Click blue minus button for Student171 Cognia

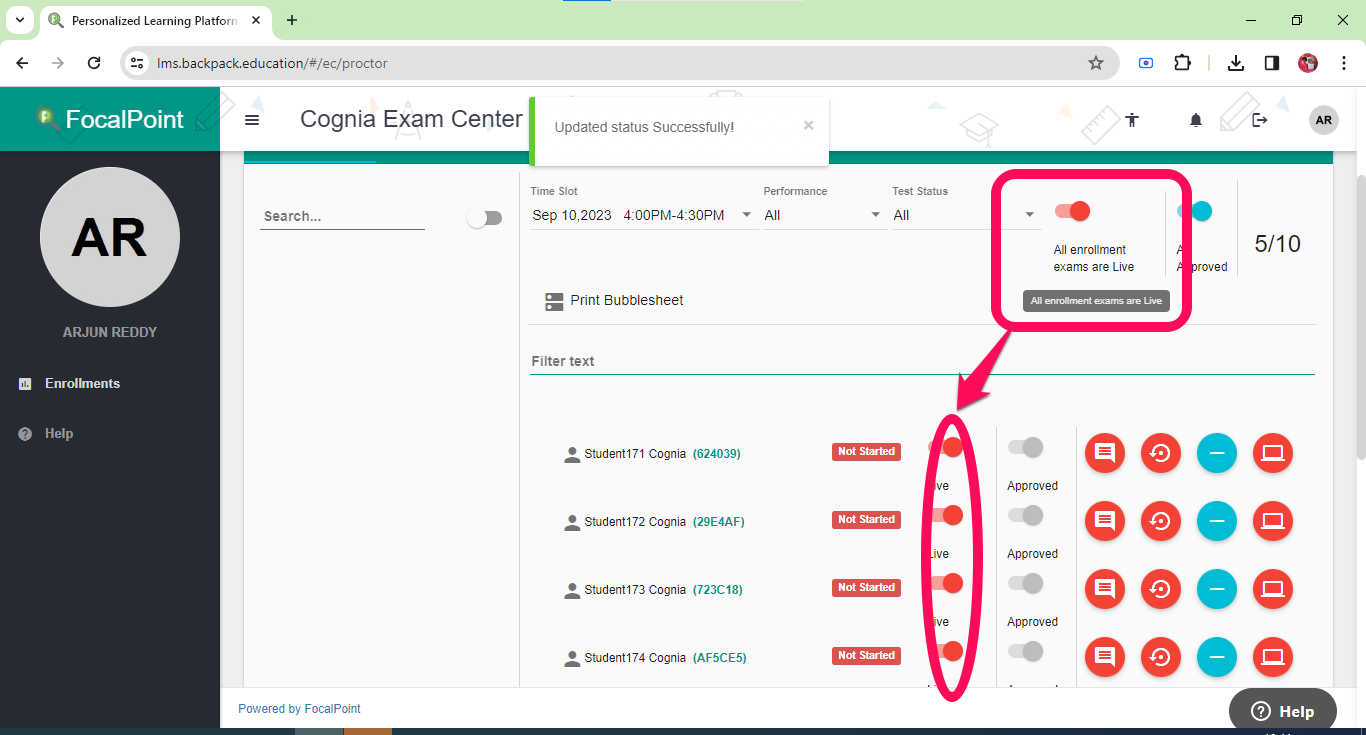(x=1217, y=453)
